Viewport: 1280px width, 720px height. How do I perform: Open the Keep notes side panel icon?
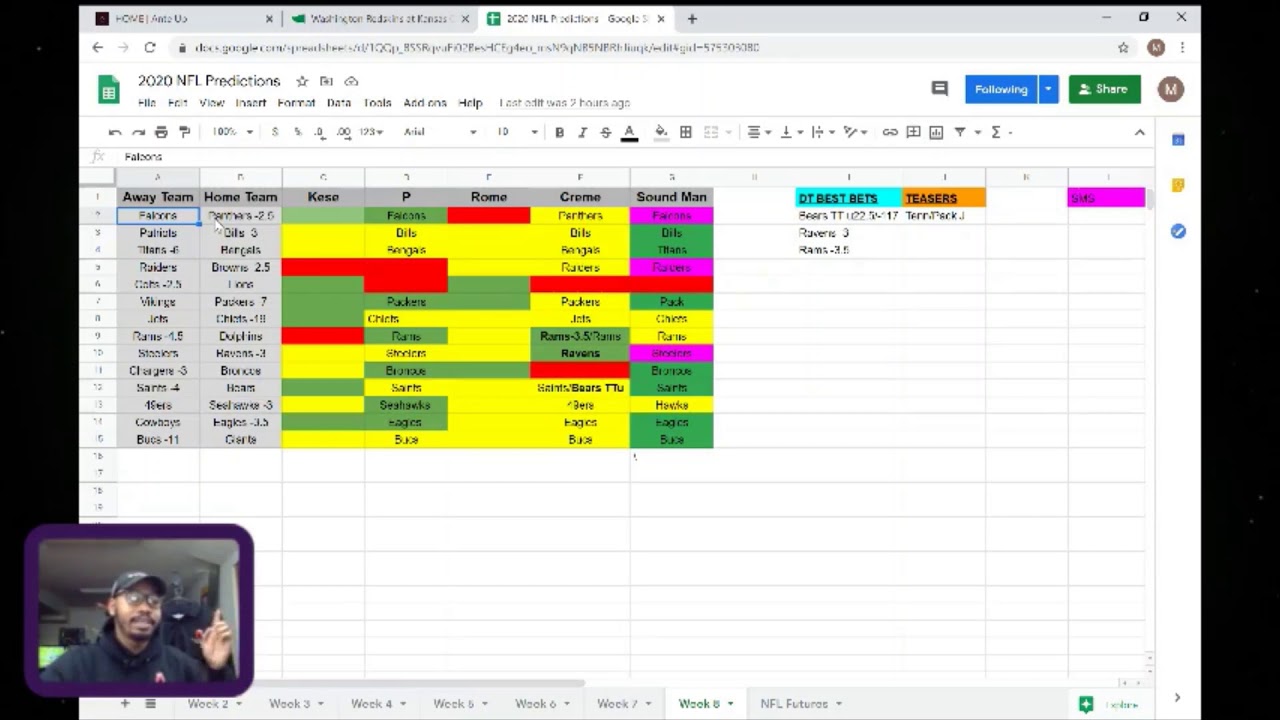(1178, 185)
